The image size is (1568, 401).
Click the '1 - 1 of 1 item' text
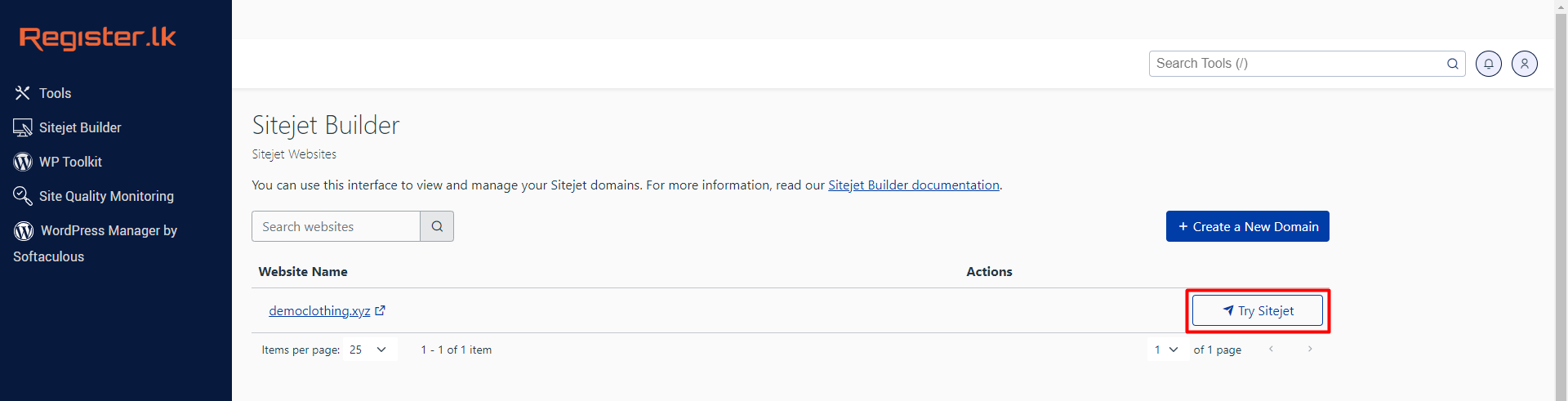457,350
